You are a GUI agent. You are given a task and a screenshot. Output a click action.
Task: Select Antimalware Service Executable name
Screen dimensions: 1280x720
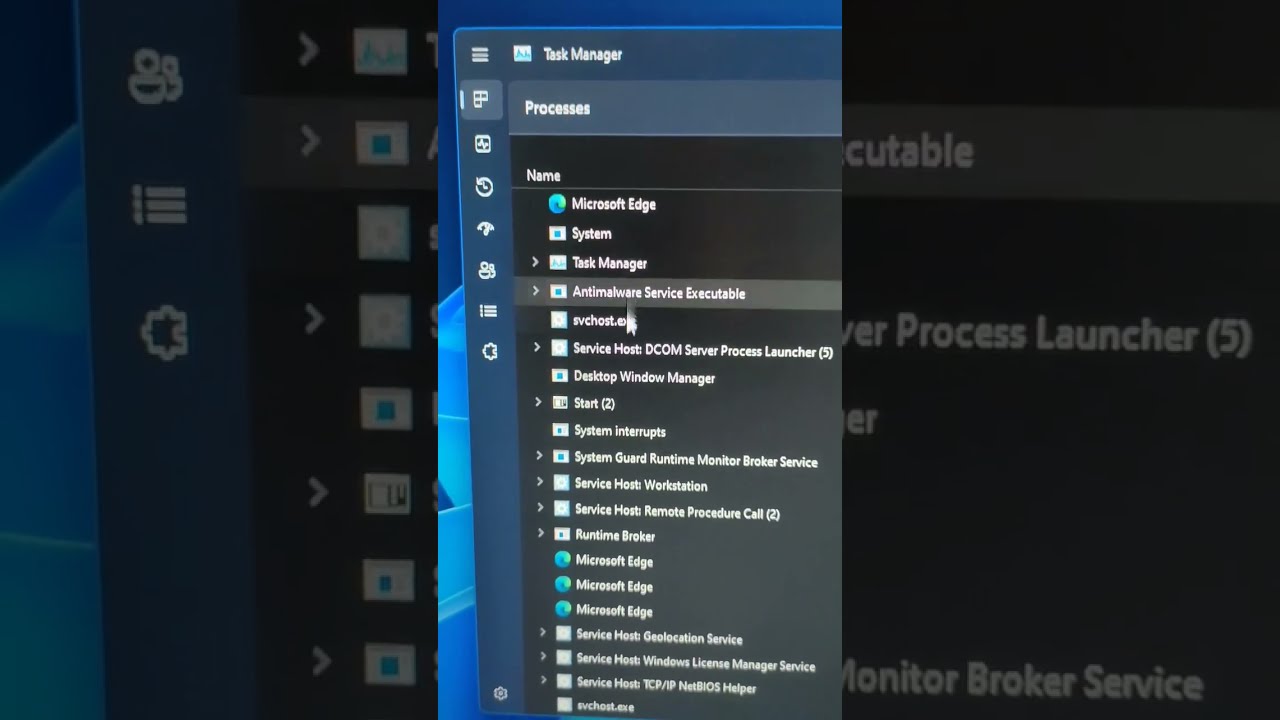658,294
